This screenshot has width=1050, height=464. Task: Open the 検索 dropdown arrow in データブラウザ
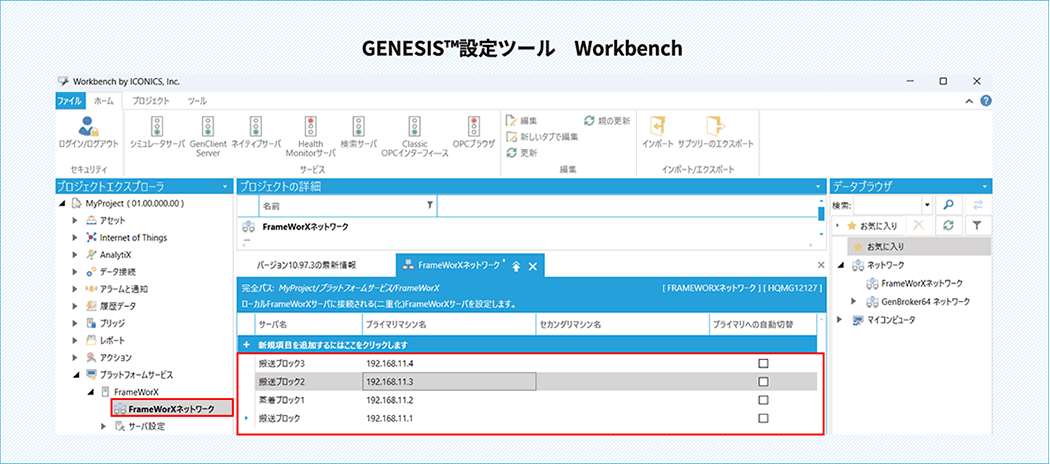click(927, 204)
